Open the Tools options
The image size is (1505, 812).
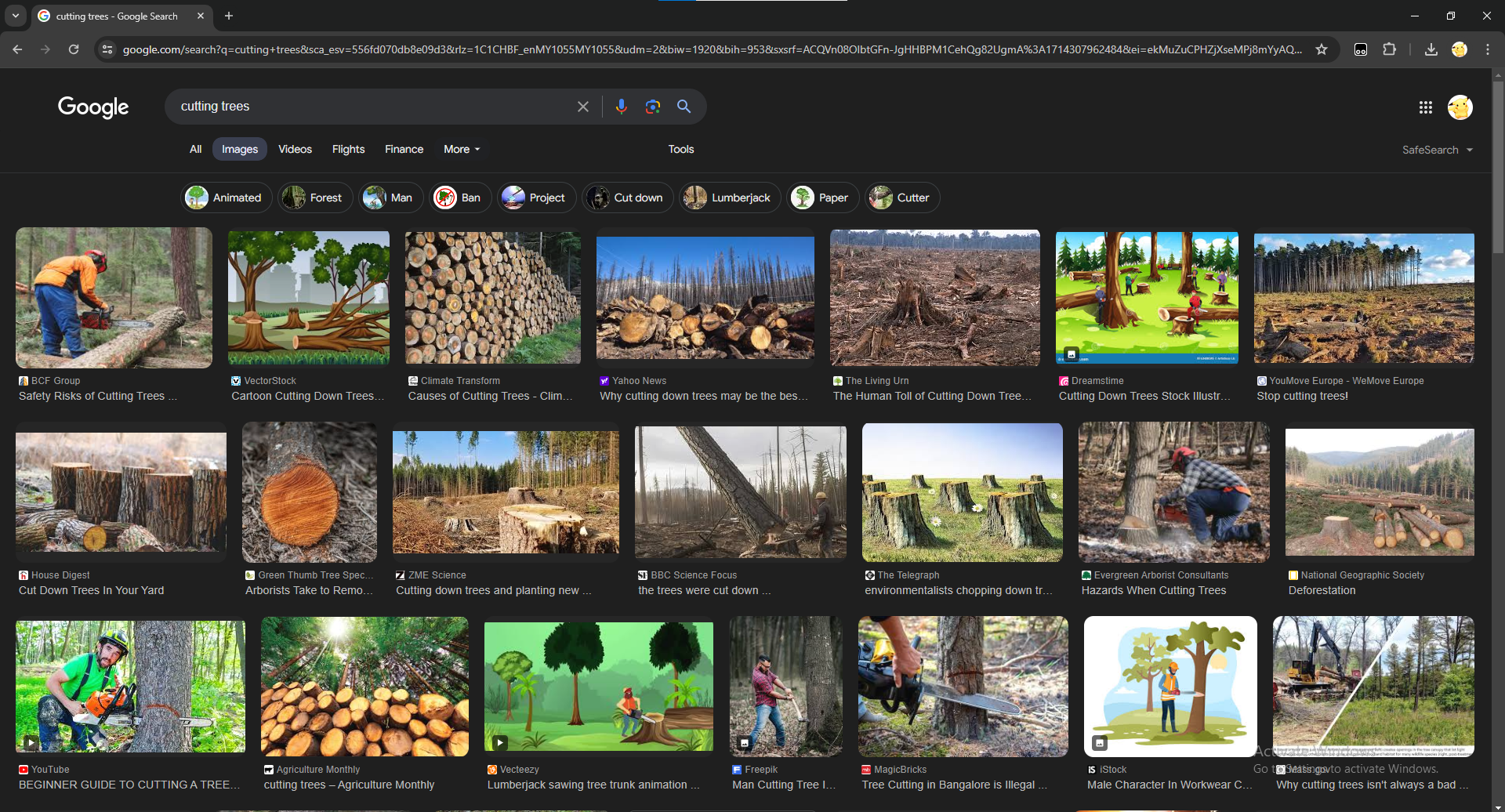[681, 149]
